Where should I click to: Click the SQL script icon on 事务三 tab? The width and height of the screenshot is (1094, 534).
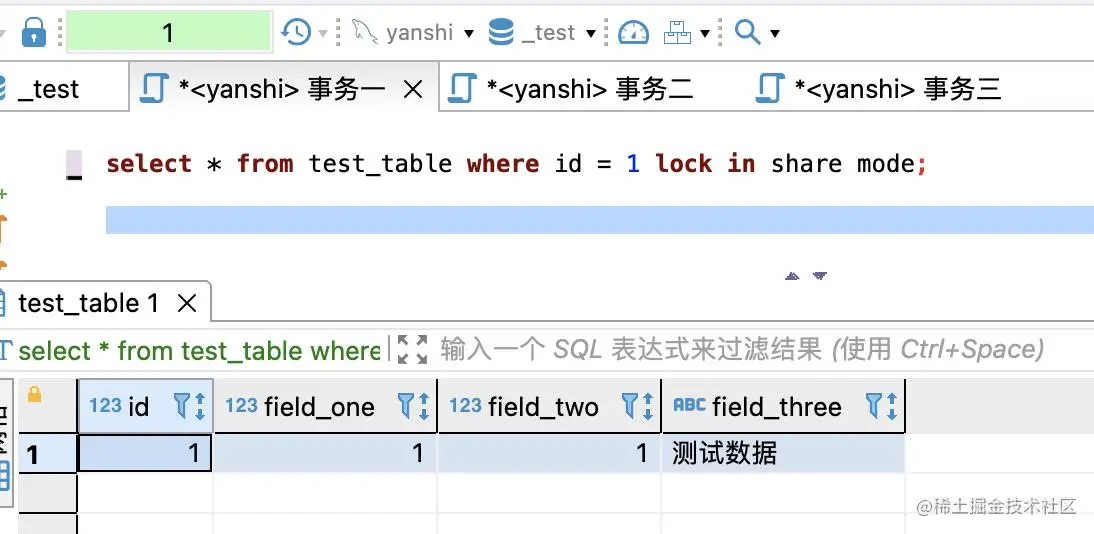770,89
